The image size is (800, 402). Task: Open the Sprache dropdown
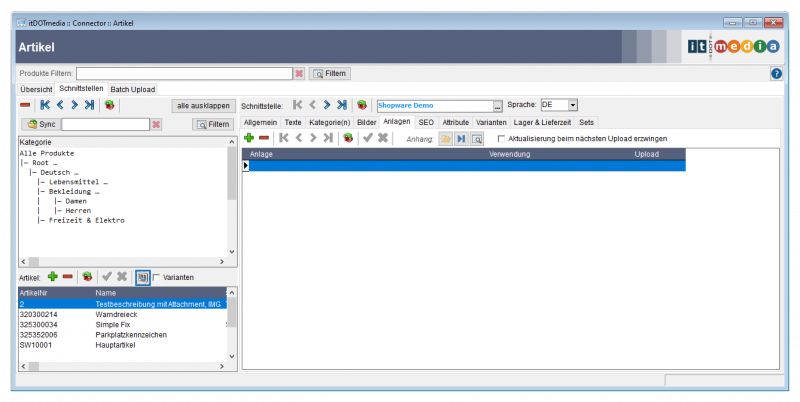coord(573,105)
